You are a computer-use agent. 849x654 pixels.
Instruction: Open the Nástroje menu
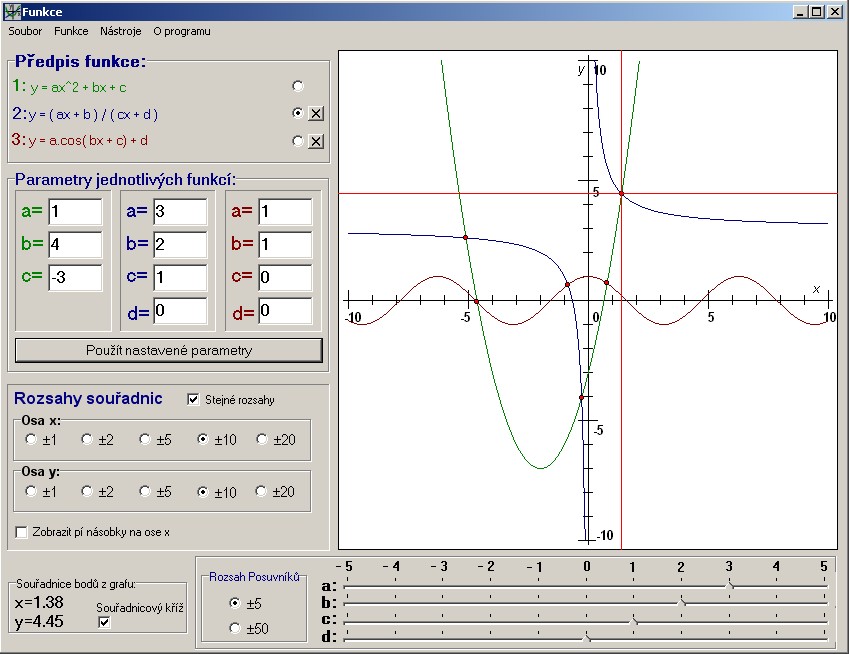click(120, 31)
